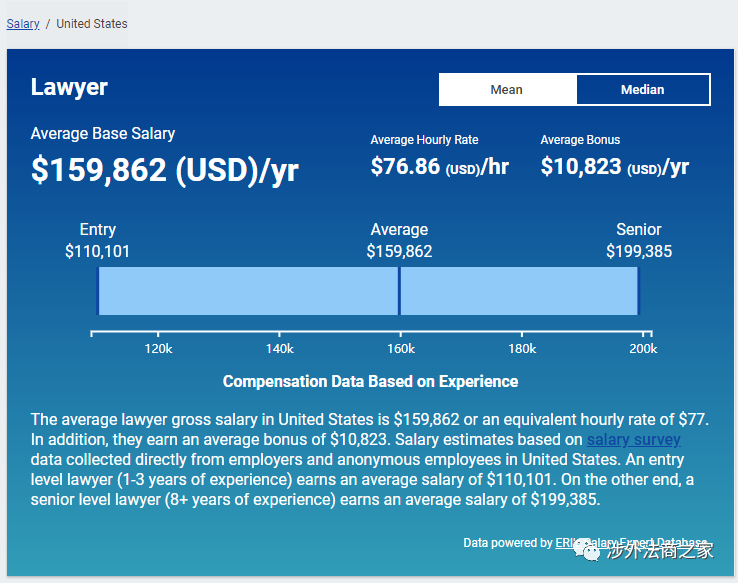
Task: Click the Average $159,862 label above the bar
Action: pos(399,241)
